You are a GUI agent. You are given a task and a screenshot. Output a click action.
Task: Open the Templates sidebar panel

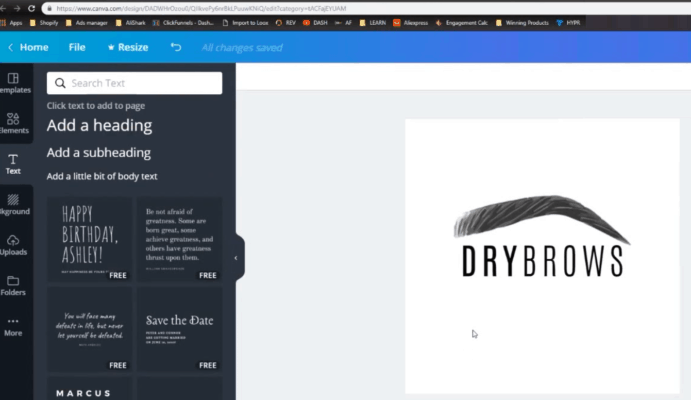click(x=14, y=83)
